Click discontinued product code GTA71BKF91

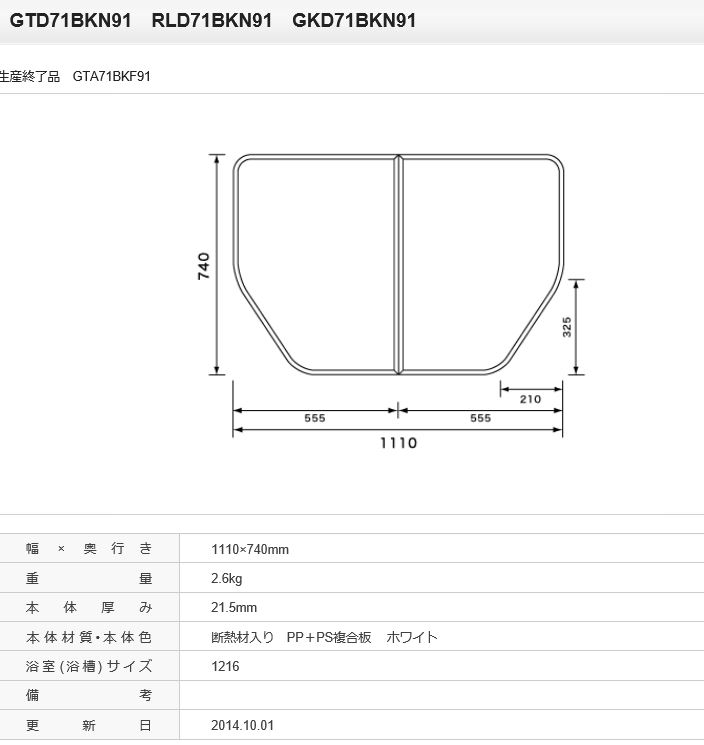coord(112,76)
